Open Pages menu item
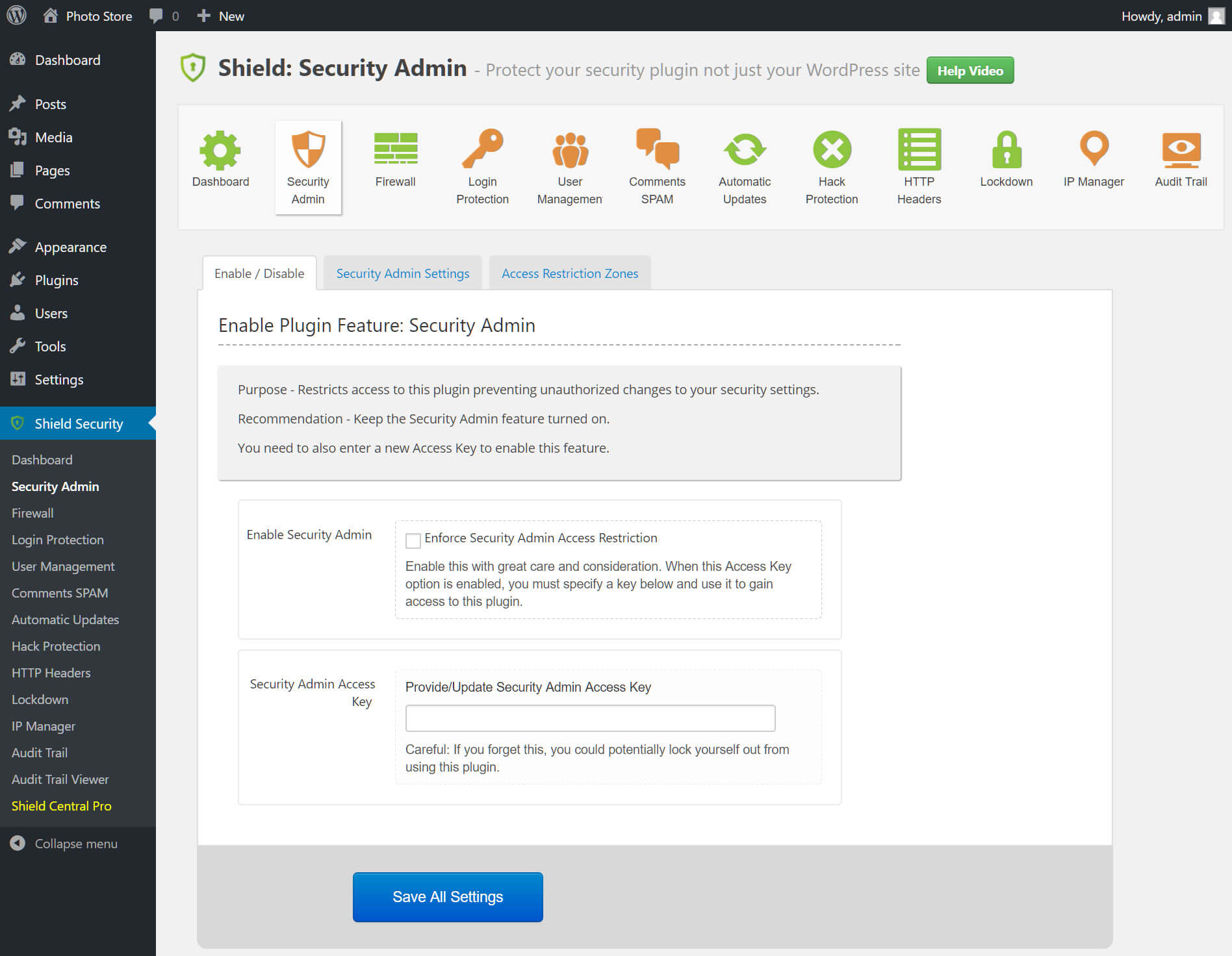This screenshot has width=1232, height=956. pos(52,170)
